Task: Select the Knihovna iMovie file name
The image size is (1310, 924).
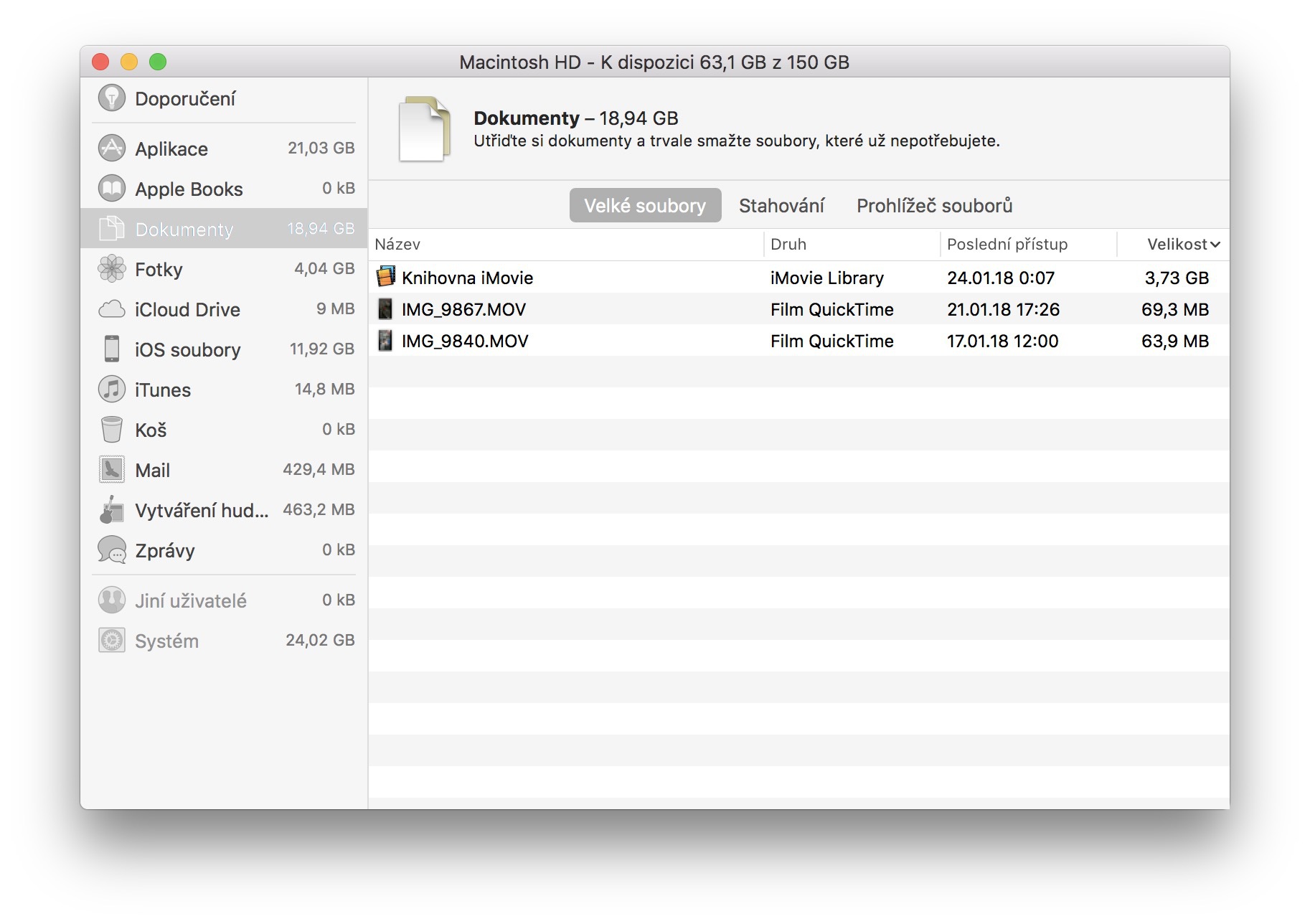Action: click(x=467, y=278)
